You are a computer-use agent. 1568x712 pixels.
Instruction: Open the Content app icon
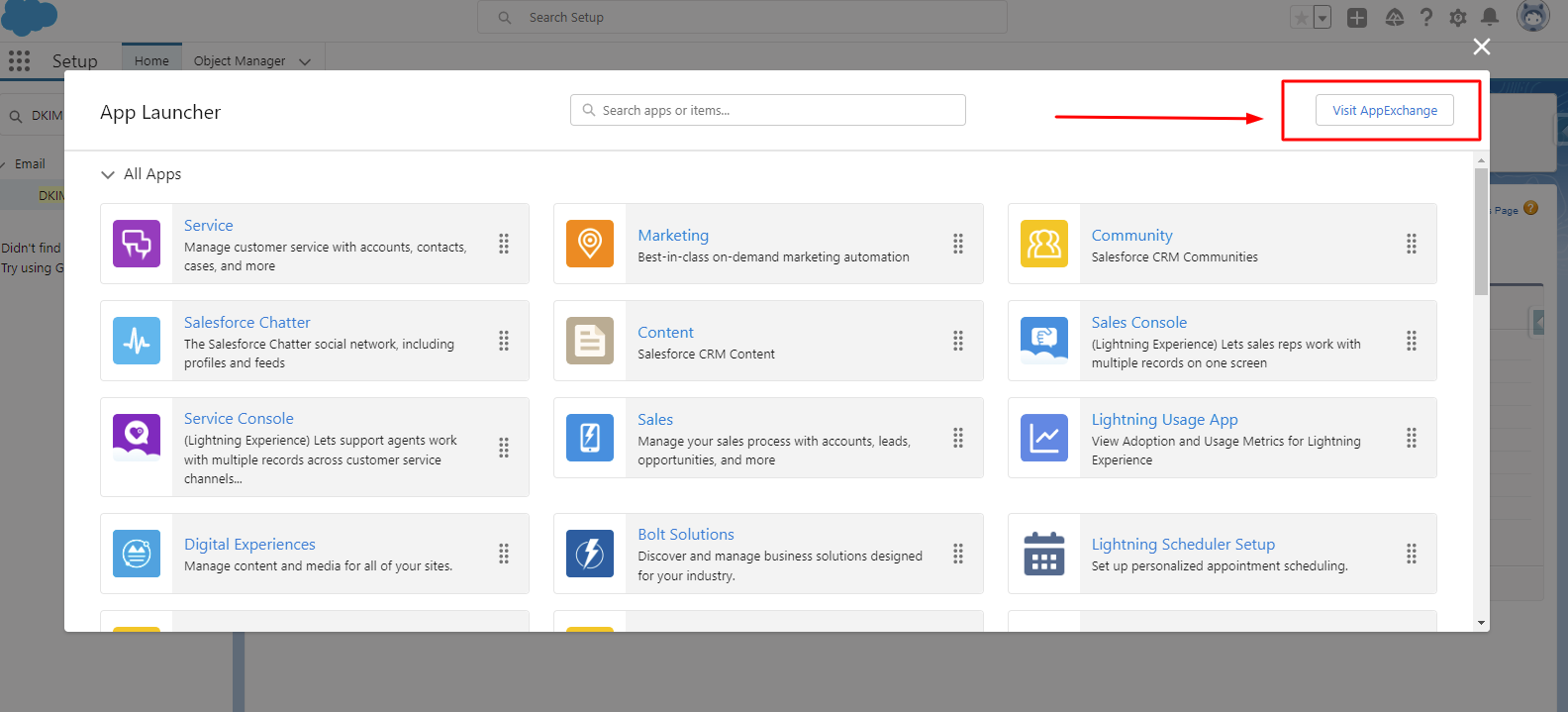click(590, 341)
